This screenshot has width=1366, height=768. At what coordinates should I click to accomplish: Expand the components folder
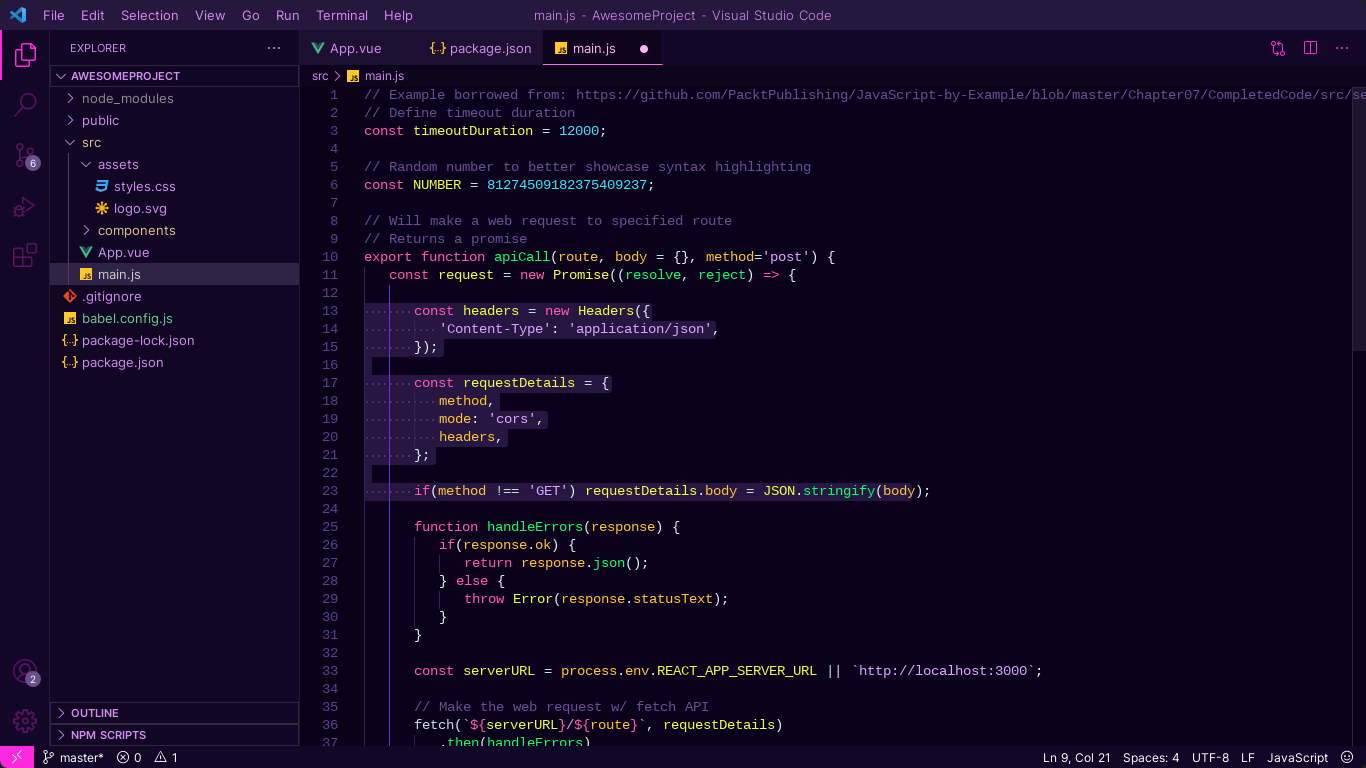[x=174, y=230]
